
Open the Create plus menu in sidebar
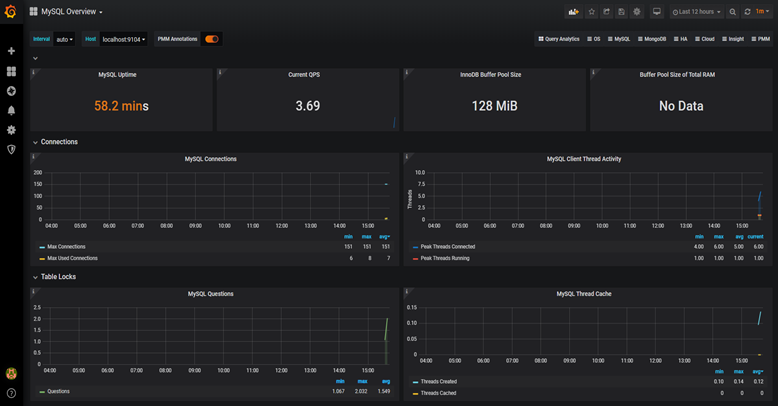click(x=11, y=51)
